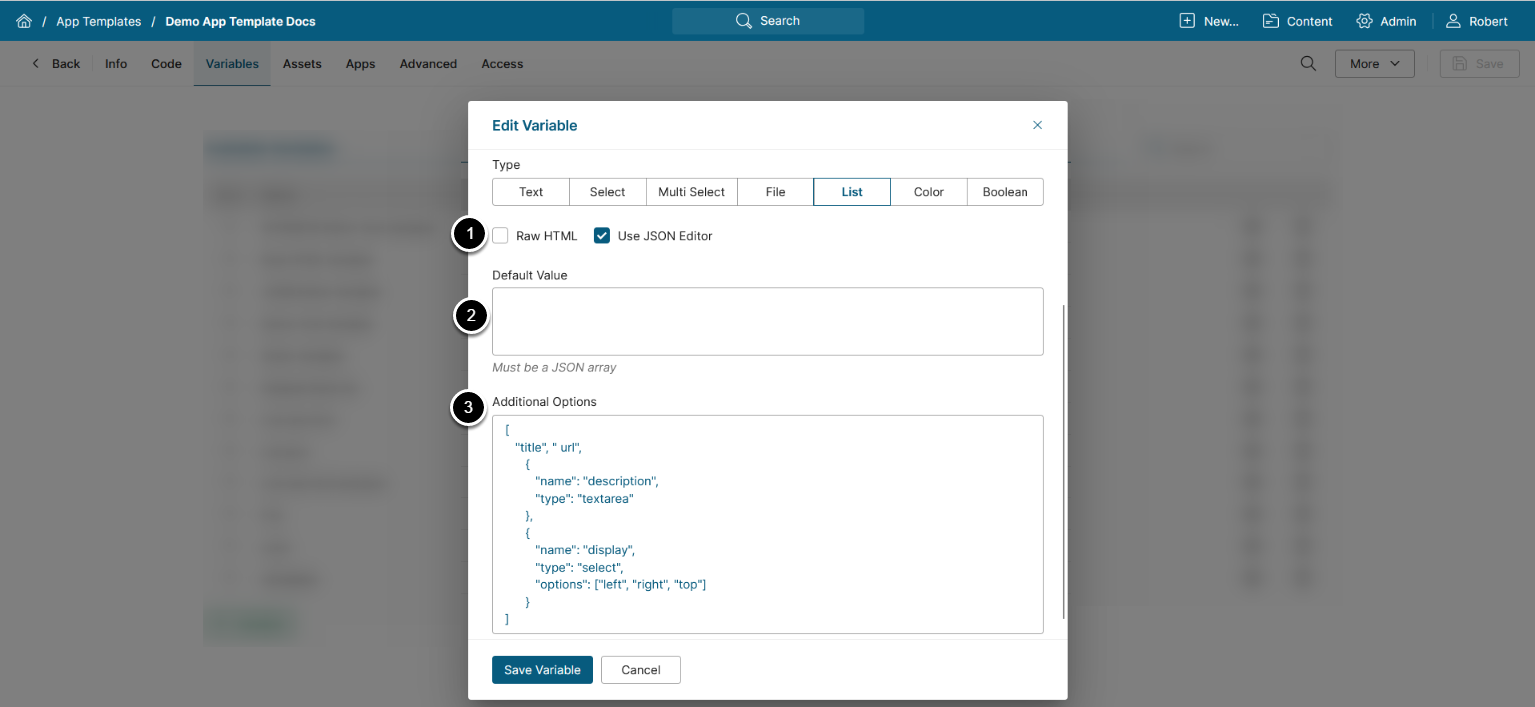
Task: Click the magnifier icon beside More
Action: pos(1308,64)
